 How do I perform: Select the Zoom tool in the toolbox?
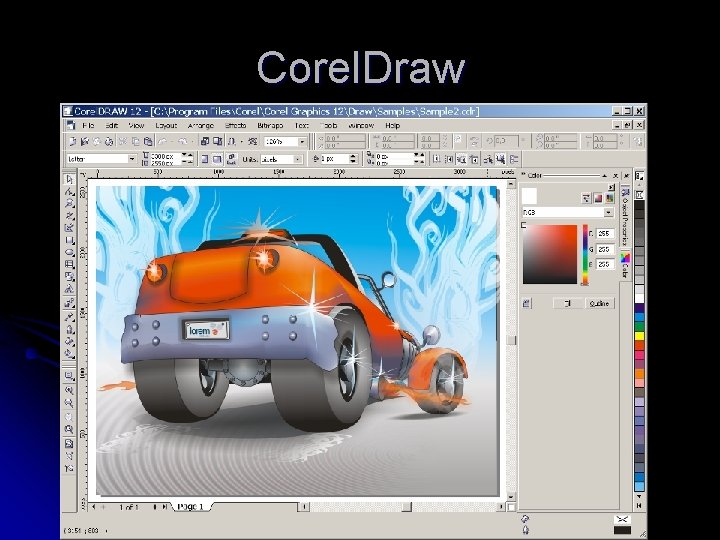point(69,203)
